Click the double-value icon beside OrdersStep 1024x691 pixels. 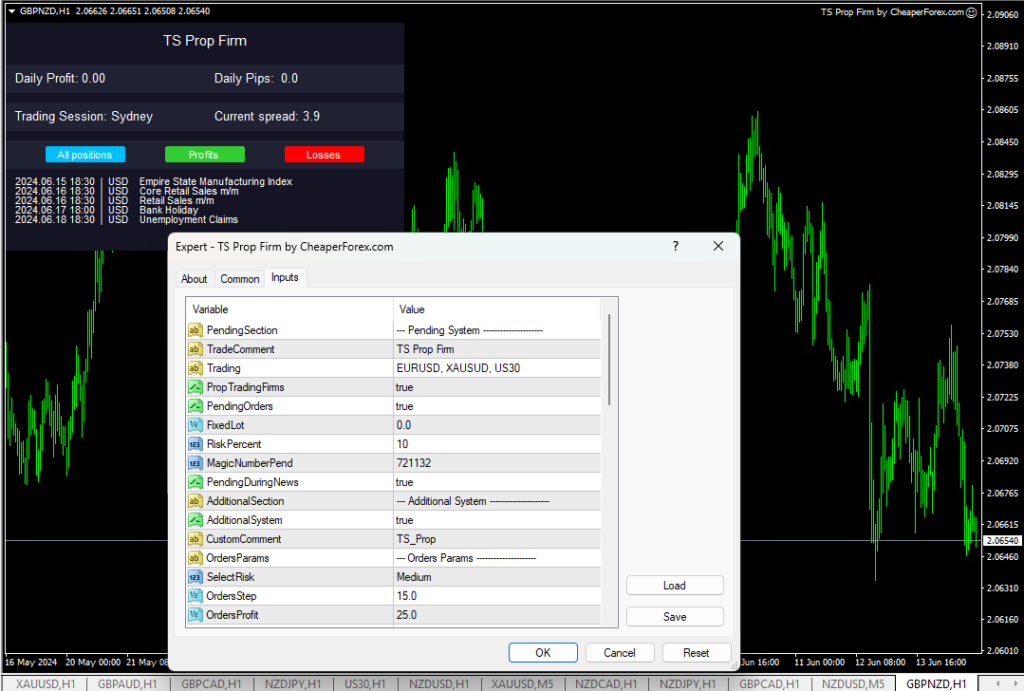(194, 596)
